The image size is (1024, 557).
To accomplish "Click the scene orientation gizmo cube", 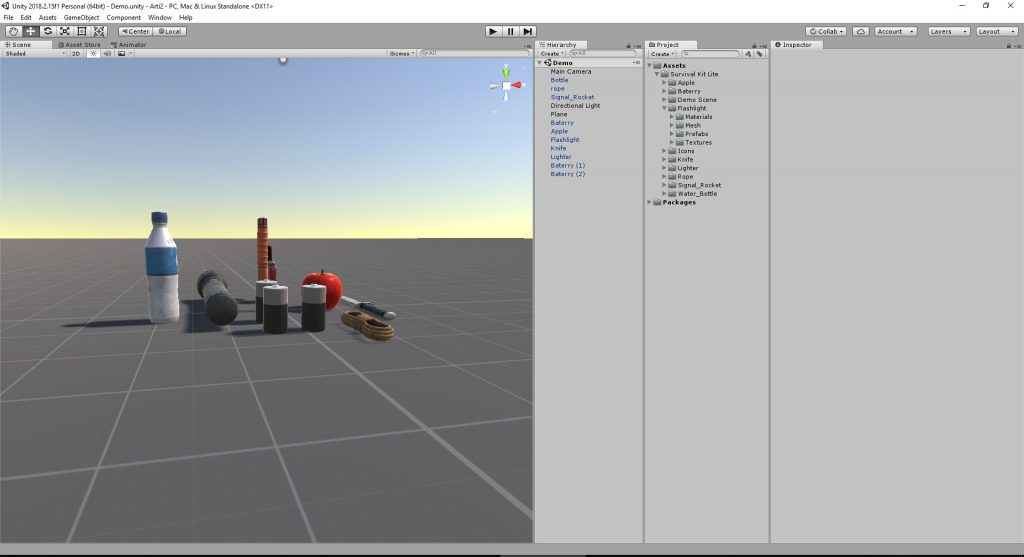I will [x=506, y=86].
